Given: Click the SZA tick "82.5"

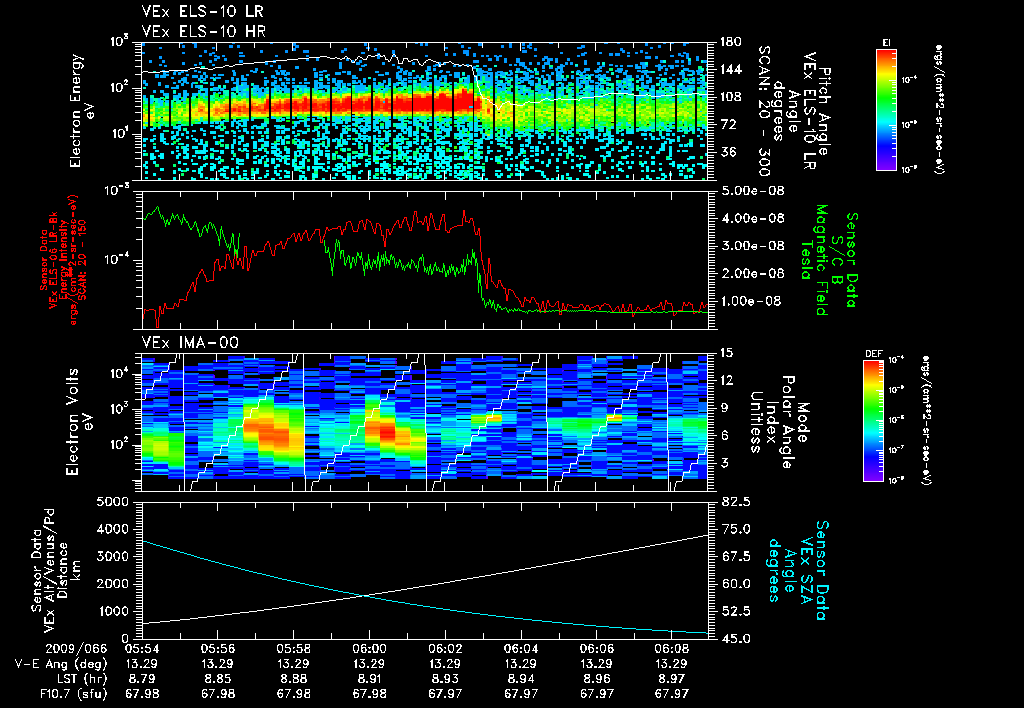Looking at the screenshot, I should point(735,502).
